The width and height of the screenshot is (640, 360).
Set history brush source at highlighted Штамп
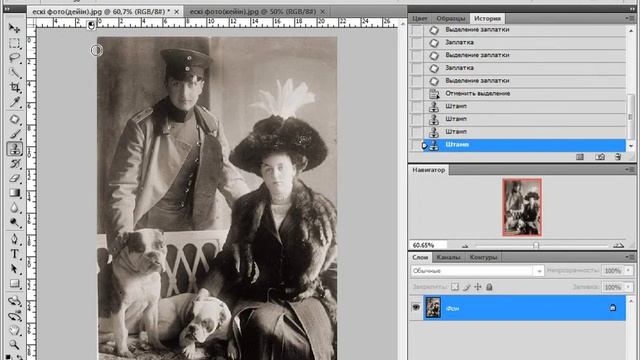pos(417,145)
